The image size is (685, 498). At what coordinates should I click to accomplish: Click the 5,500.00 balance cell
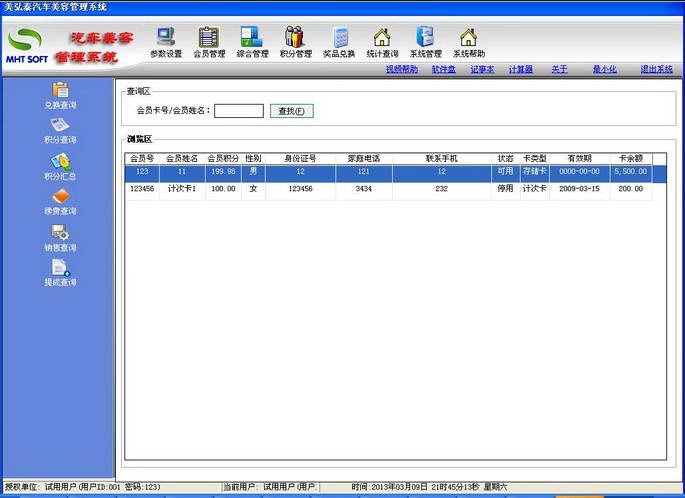pos(631,172)
